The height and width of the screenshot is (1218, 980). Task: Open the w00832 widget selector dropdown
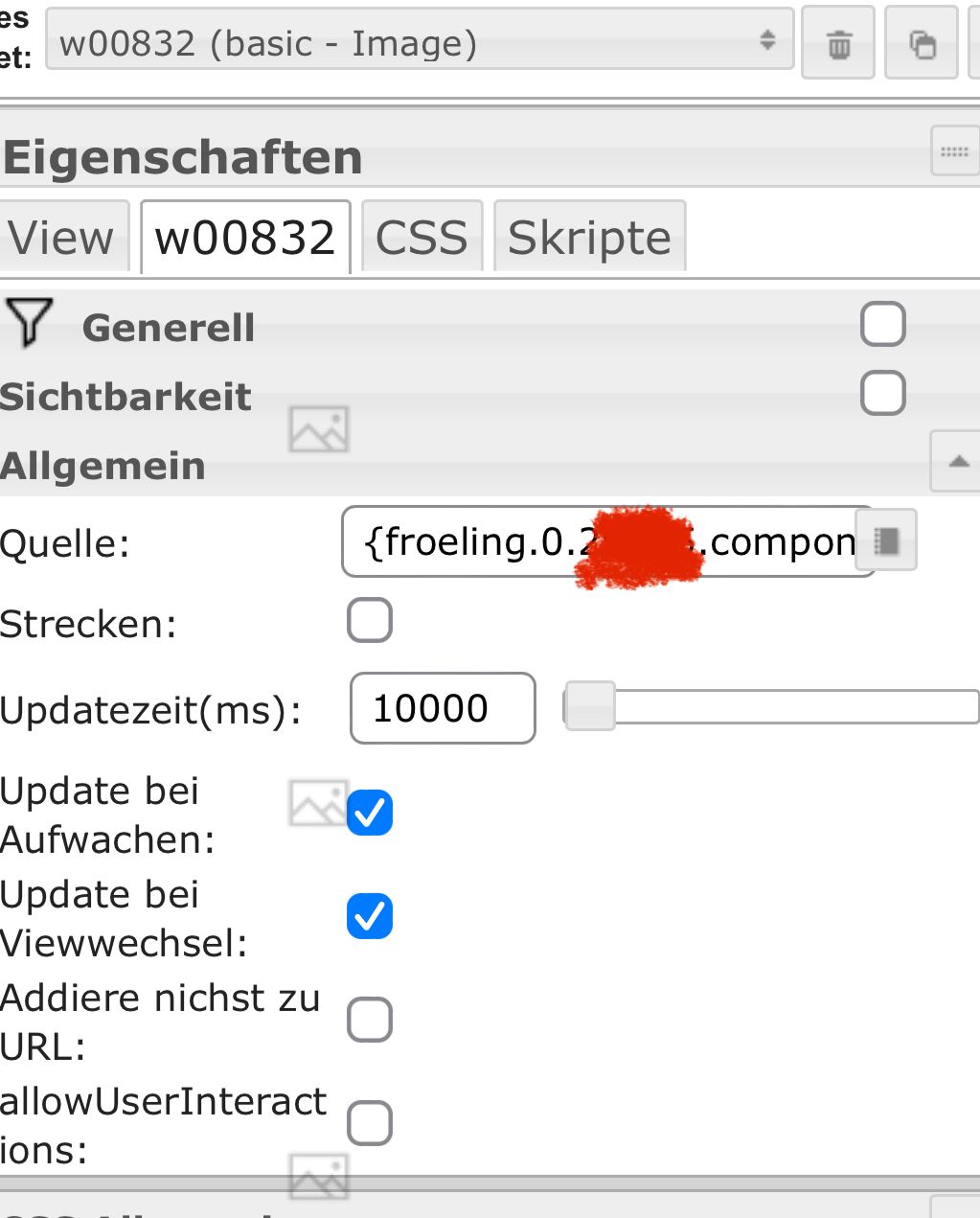(420, 41)
